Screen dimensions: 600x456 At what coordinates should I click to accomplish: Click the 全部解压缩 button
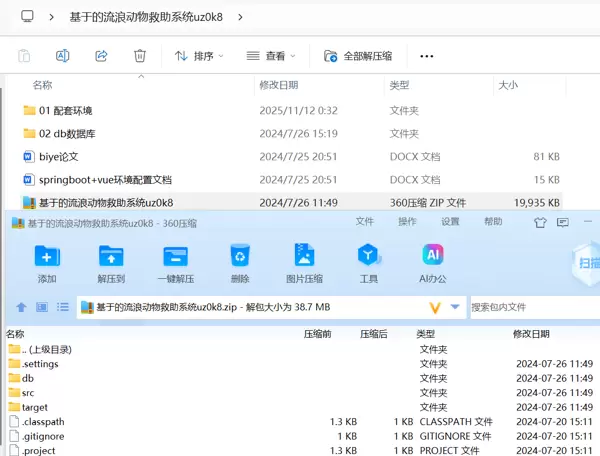[x=357, y=56]
